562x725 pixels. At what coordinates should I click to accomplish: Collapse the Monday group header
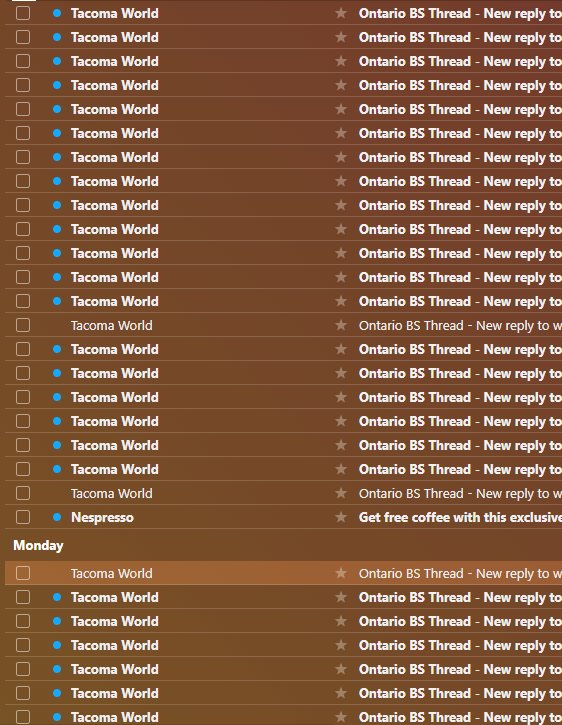click(x=38, y=546)
